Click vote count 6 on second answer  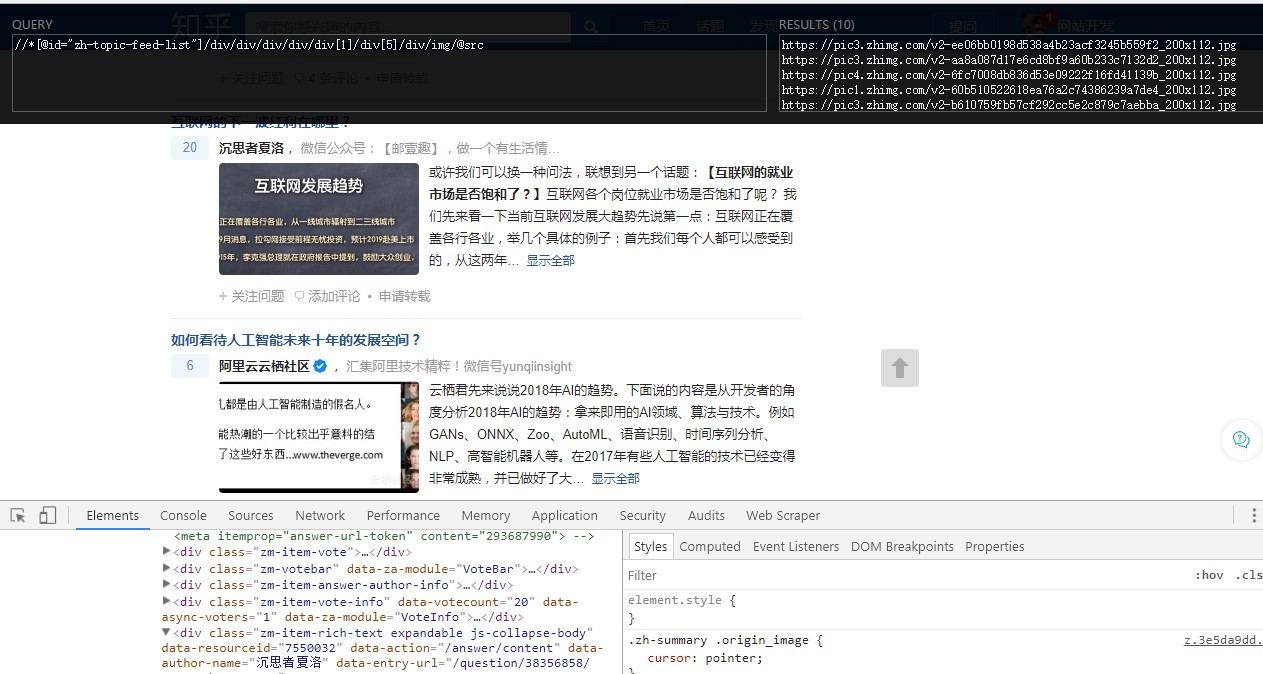(x=190, y=366)
